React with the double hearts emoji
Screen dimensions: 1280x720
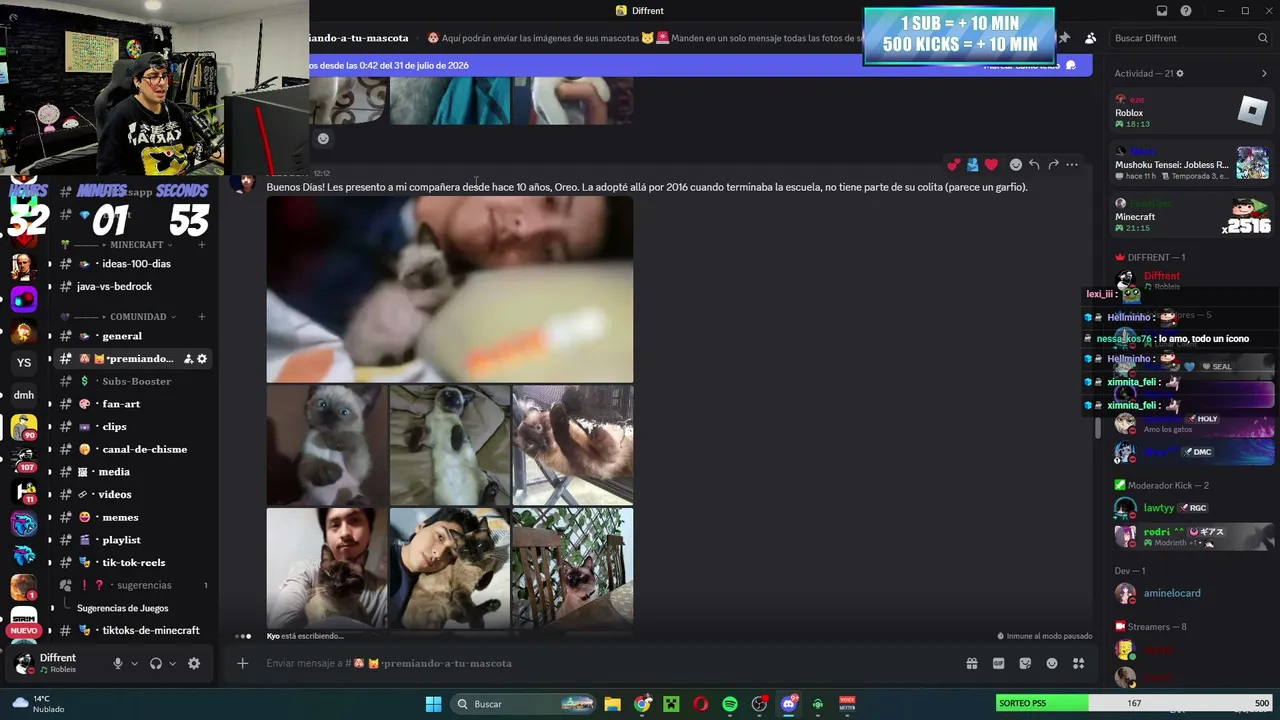pos(953,165)
